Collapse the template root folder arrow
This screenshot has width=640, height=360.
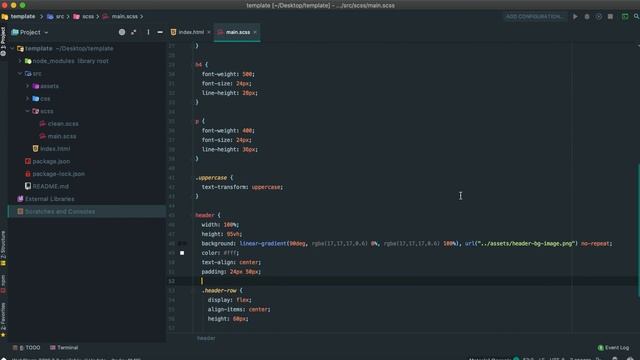tap(12, 49)
